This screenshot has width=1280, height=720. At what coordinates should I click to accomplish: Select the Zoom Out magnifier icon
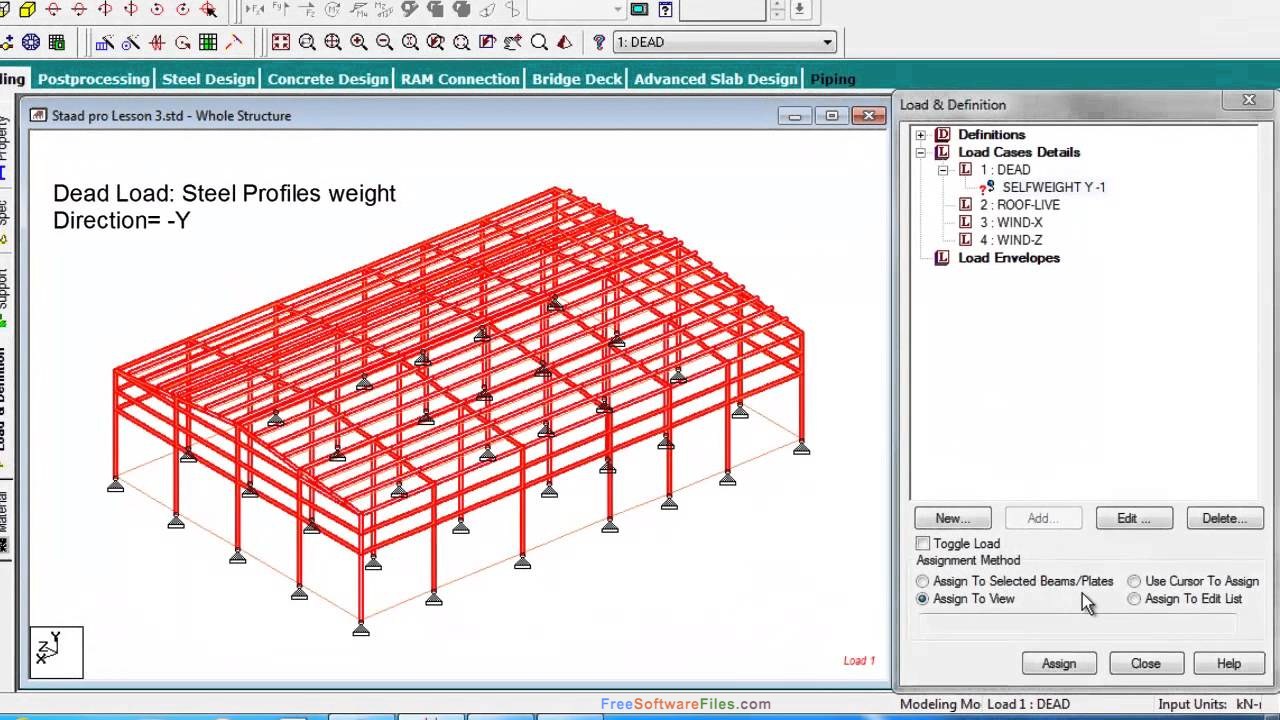coord(384,42)
